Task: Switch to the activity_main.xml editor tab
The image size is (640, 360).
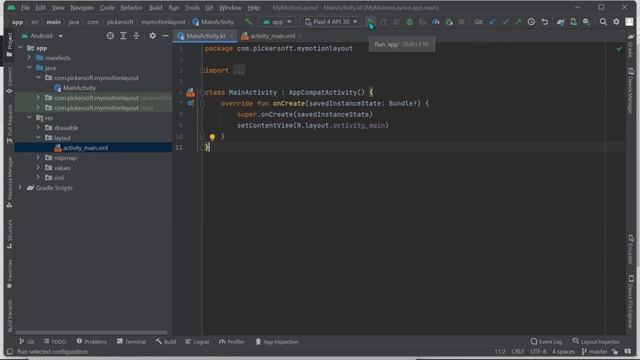Action: click(x=272, y=36)
